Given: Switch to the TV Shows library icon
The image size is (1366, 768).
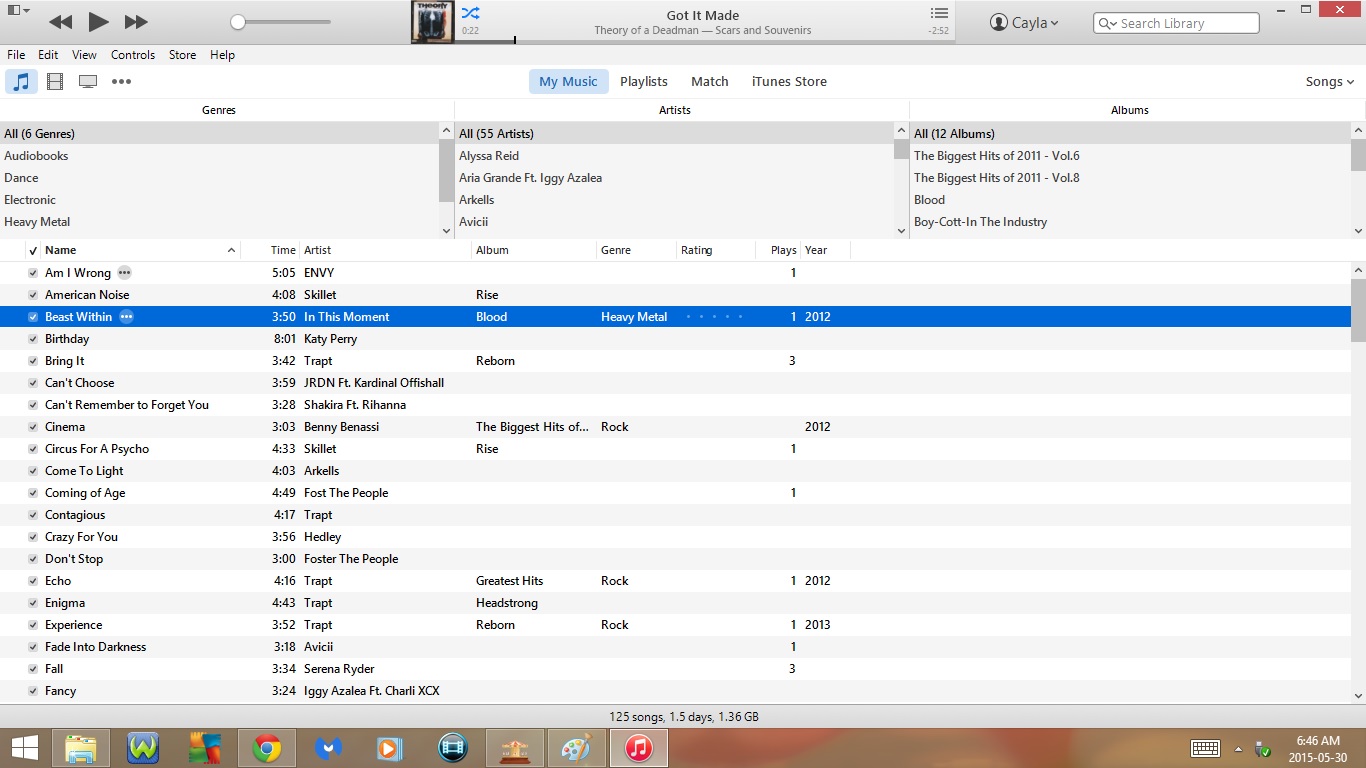Looking at the screenshot, I should (88, 82).
